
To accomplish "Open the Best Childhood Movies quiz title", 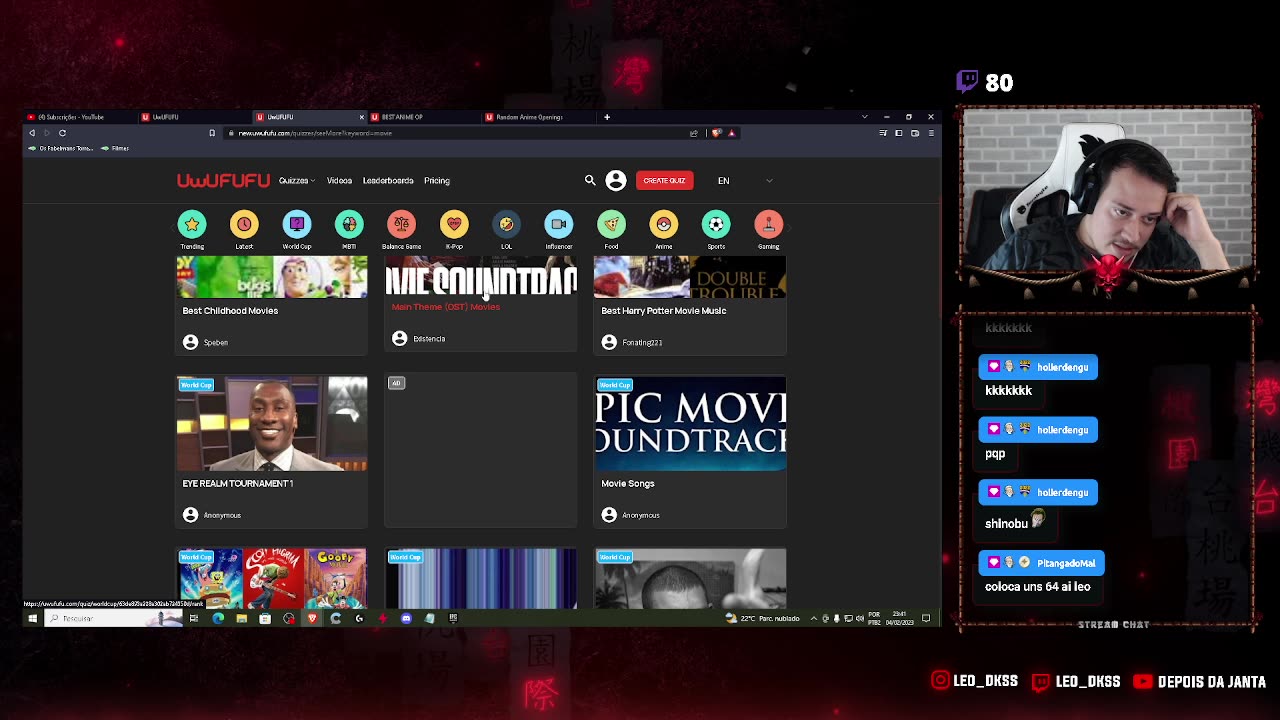I will [x=230, y=311].
